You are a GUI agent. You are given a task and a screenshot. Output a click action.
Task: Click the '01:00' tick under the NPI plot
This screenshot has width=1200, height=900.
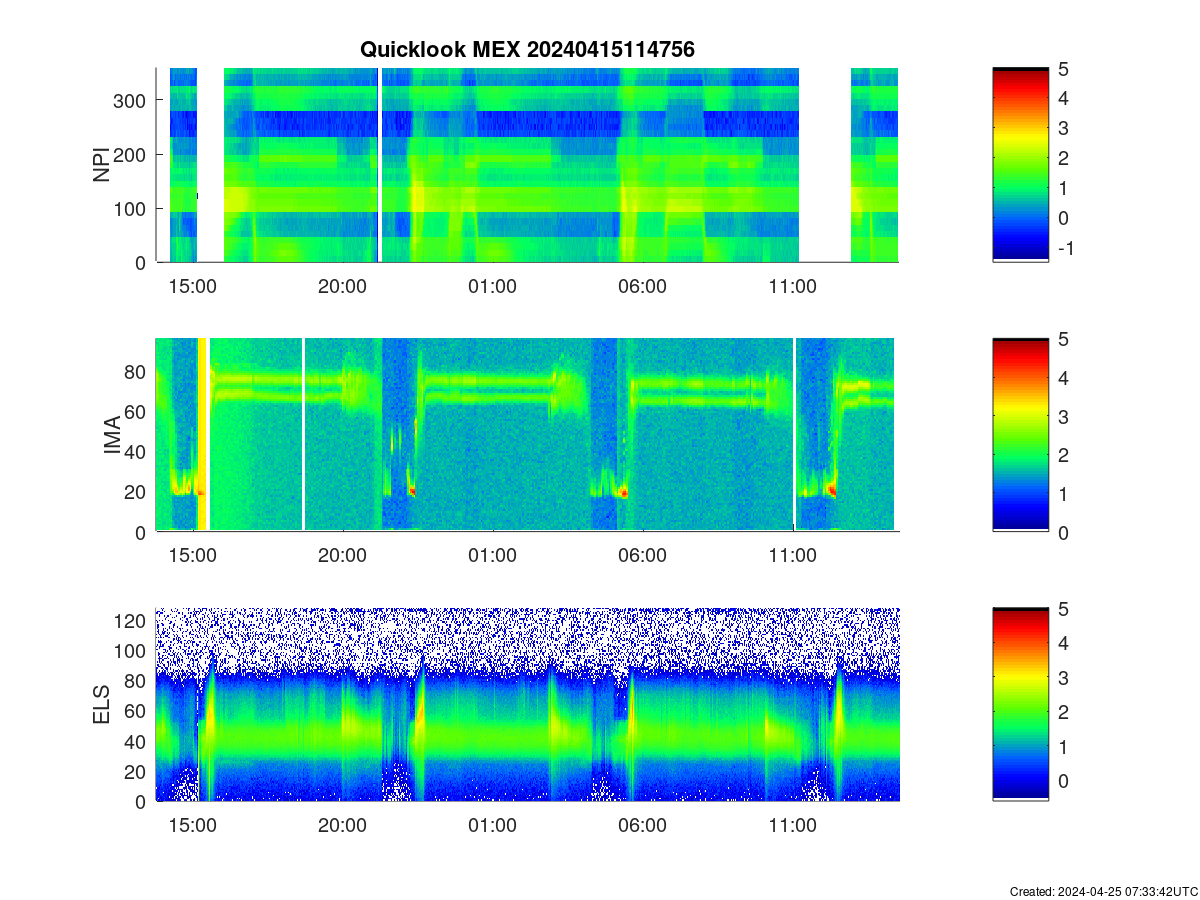click(x=492, y=286)
